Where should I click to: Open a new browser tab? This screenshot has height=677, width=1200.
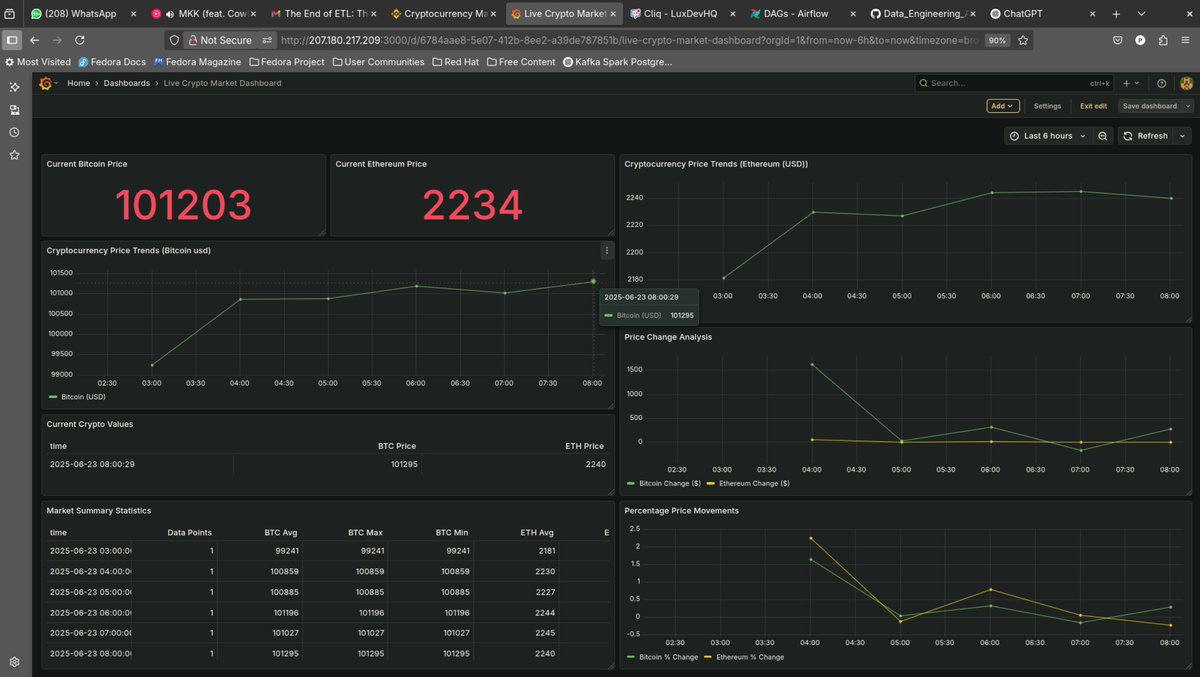click(1115, 14)
